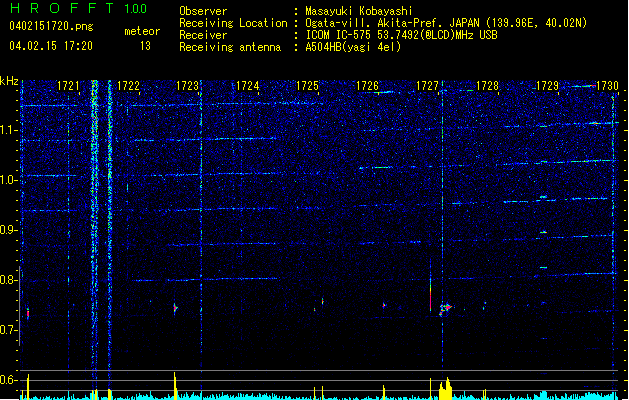The image size is (629, 400).
Task: Click the 1730 time marker
Action: point(607,86)
